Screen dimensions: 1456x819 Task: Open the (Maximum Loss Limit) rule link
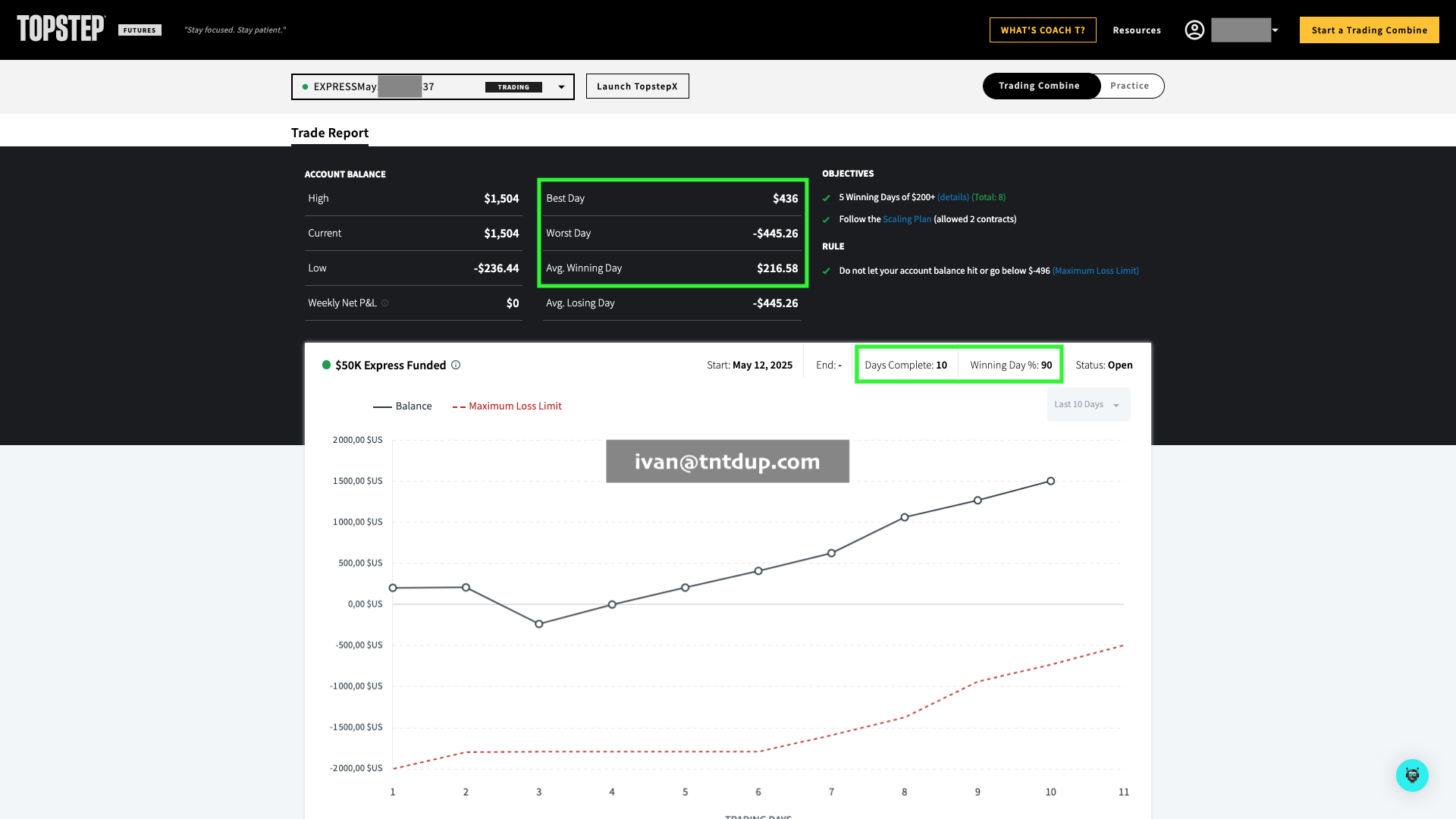pos(1096,271)
